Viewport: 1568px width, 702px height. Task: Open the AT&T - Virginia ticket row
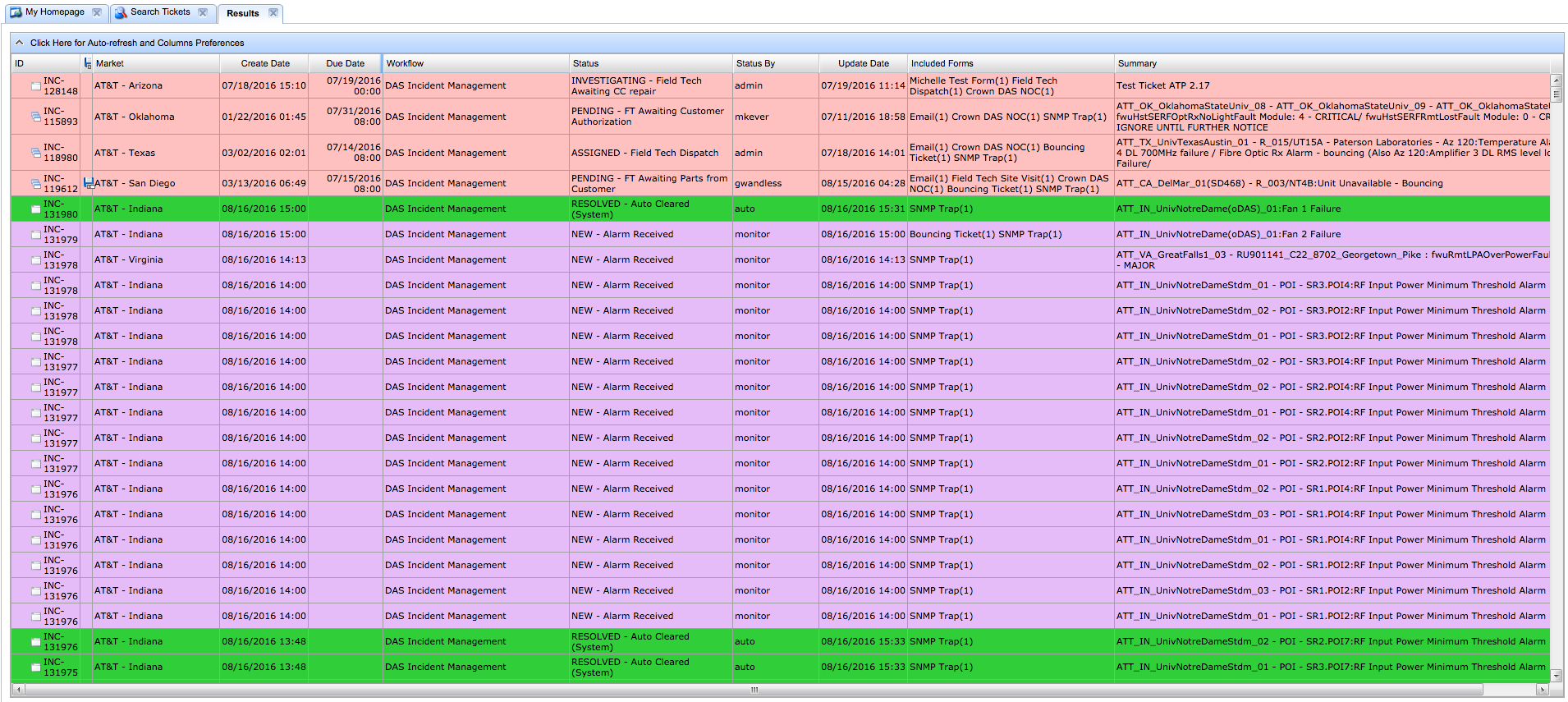point(129,259)
